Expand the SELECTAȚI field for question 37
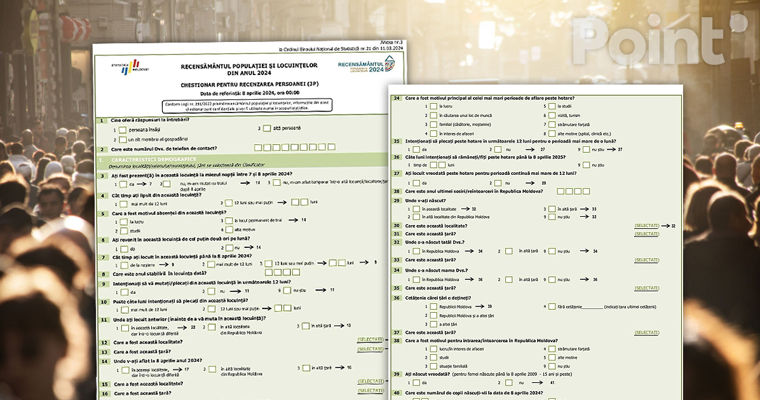 (x=646, y=331)
